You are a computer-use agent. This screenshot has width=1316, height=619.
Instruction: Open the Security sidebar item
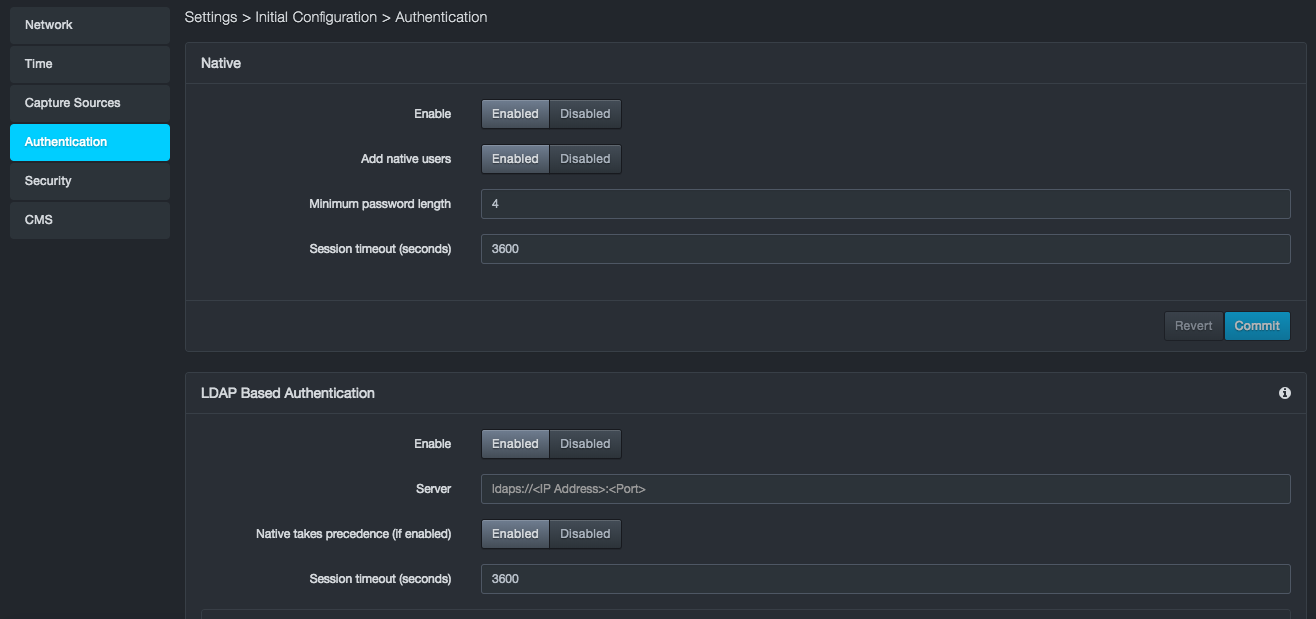pos(90,181)
